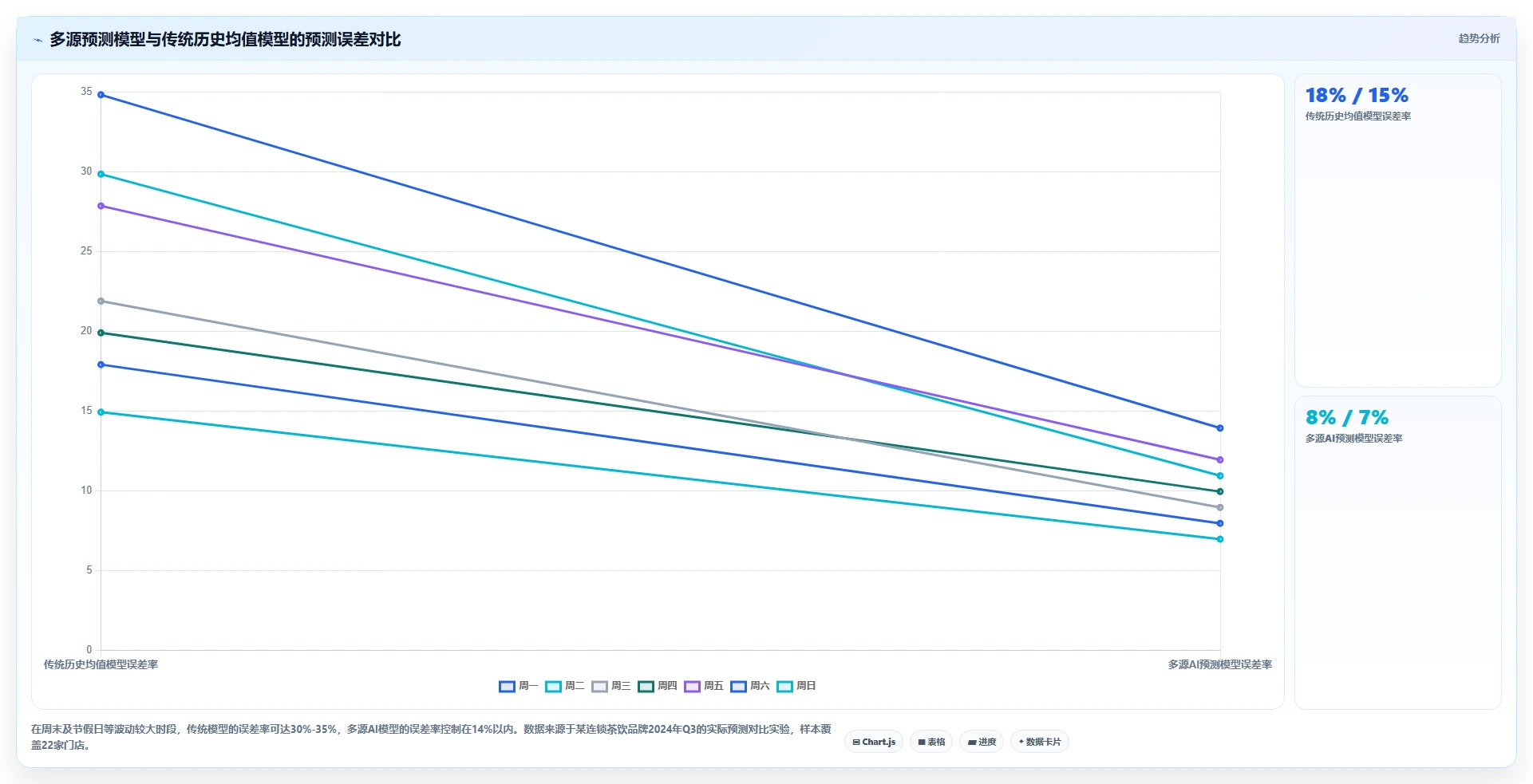Click the 多源AI预测模型误差率 x-axis label
This screenshot has height=784, width=1533.
coord(1219,664)
